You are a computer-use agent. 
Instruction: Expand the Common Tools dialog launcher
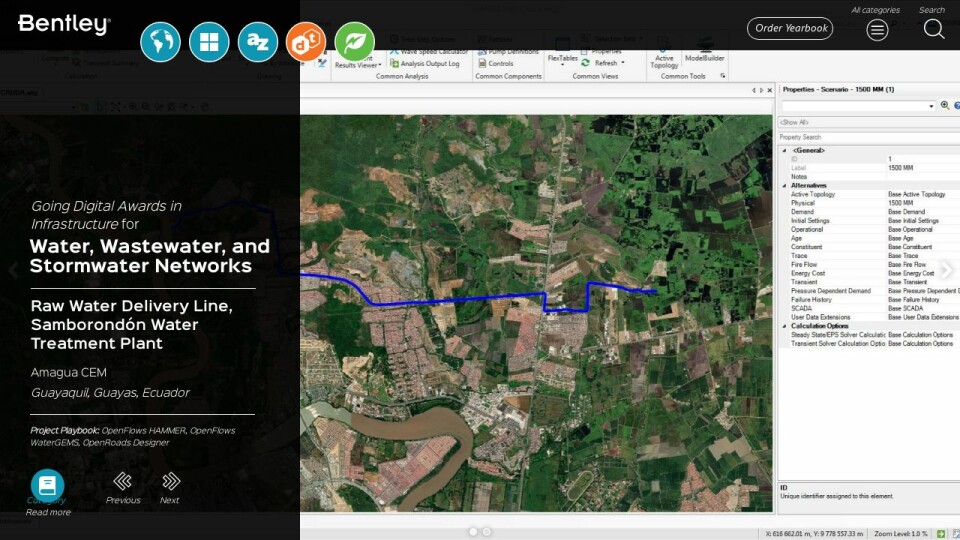tap(723, 76)
